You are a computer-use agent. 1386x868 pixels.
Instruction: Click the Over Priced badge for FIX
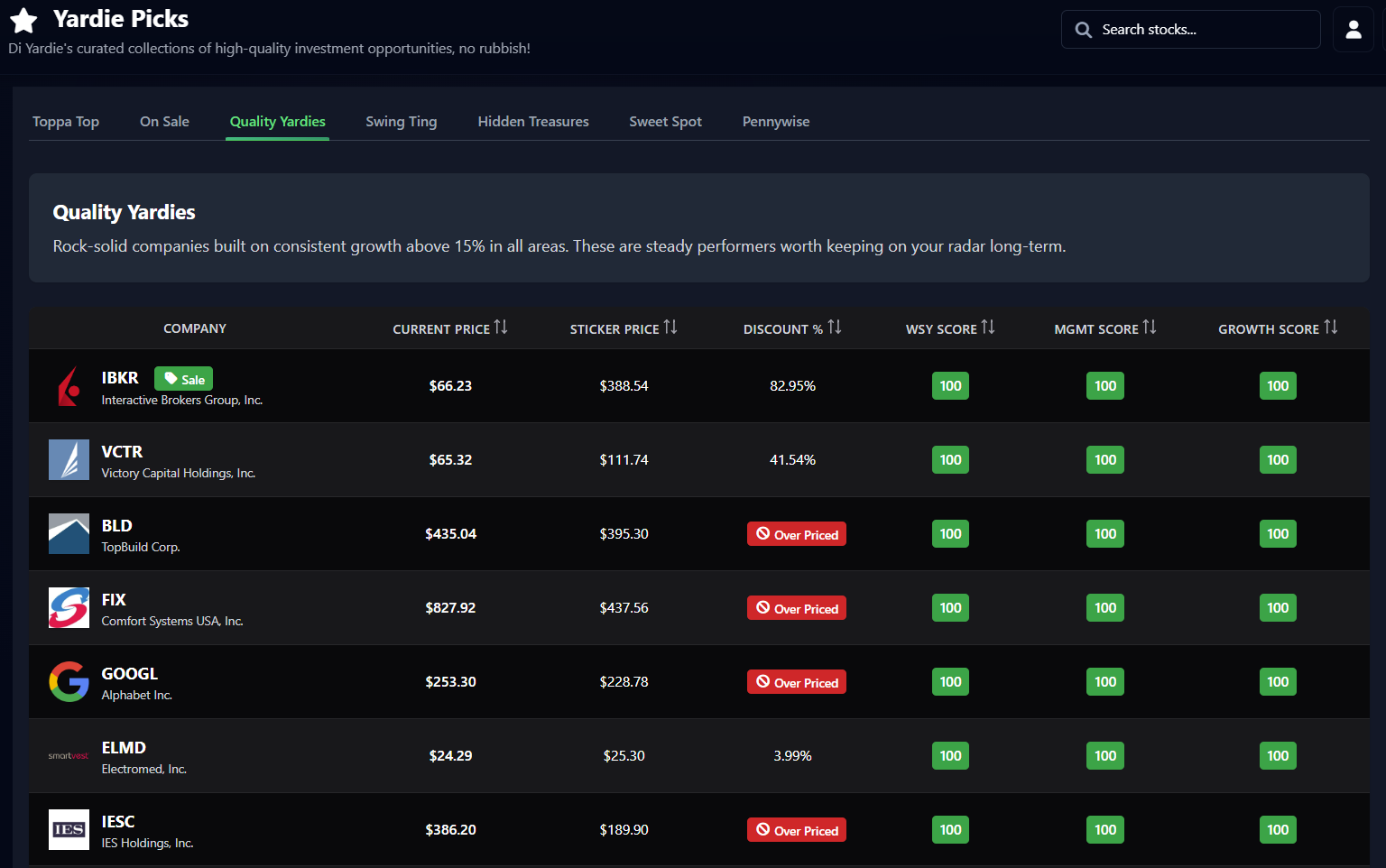click(797, 608)
